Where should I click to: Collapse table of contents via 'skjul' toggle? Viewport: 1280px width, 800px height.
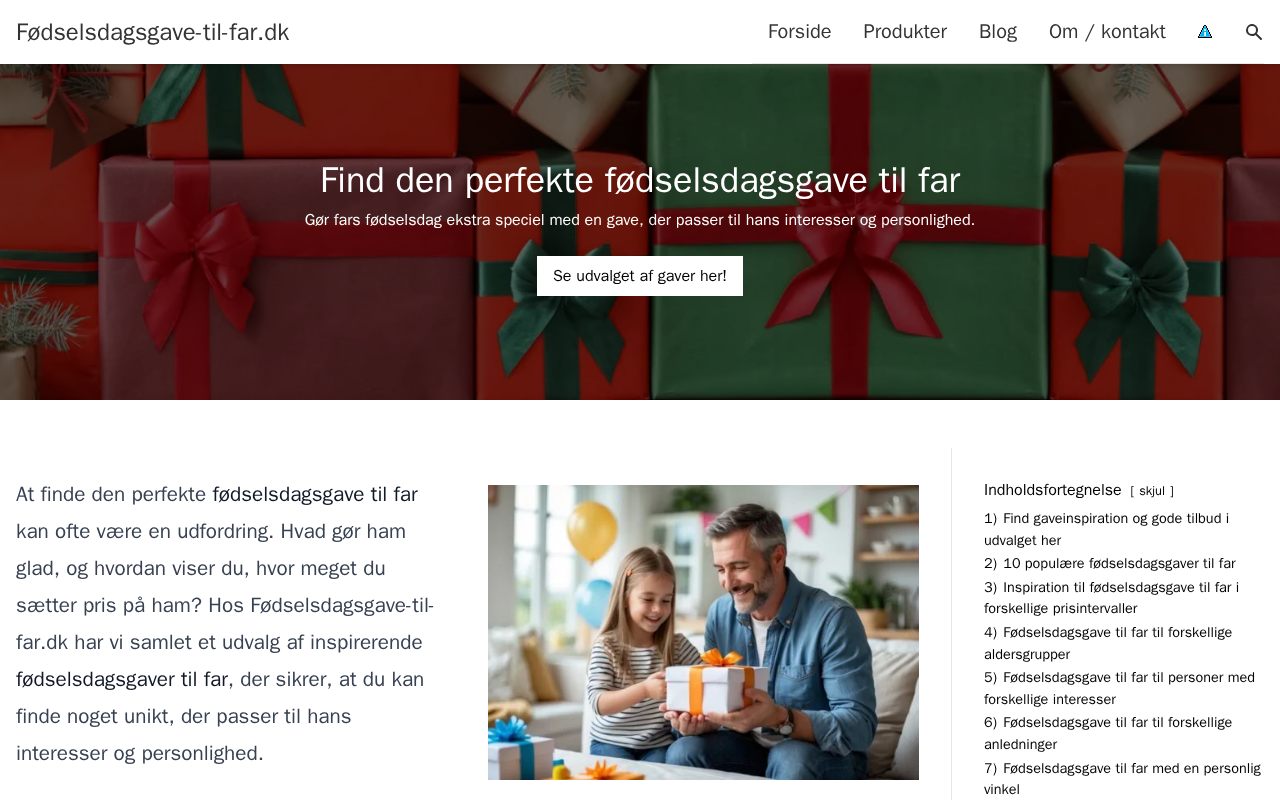pyautogui.click(x=1152, y=491)
